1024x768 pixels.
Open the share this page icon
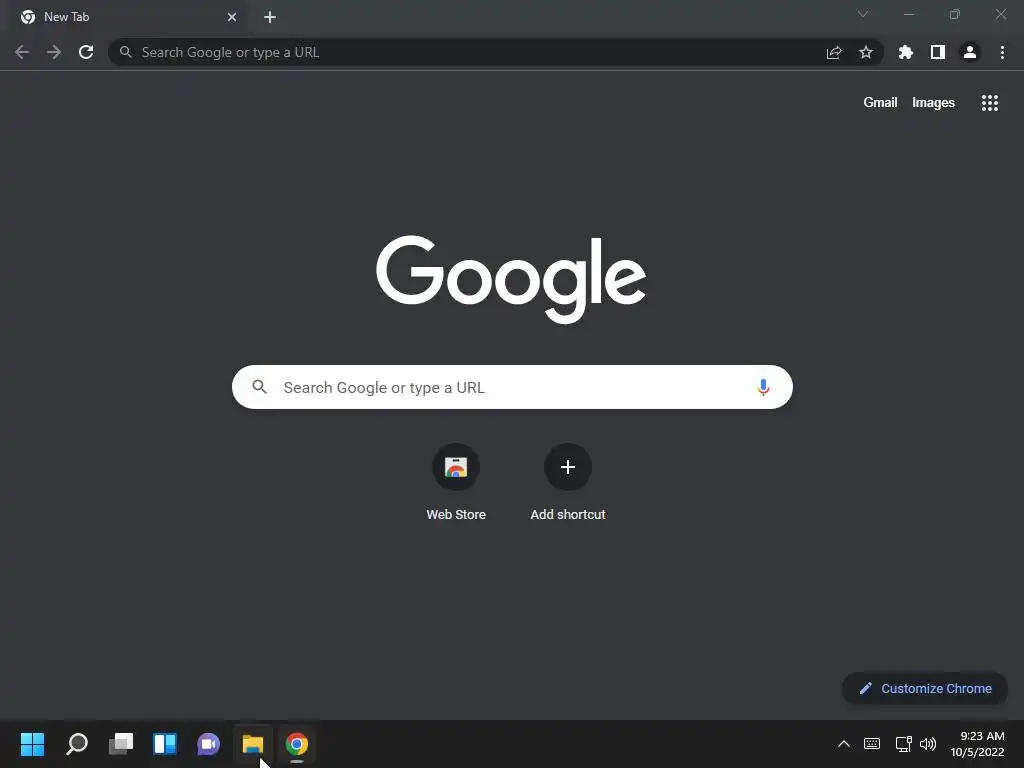click(834, 53)
